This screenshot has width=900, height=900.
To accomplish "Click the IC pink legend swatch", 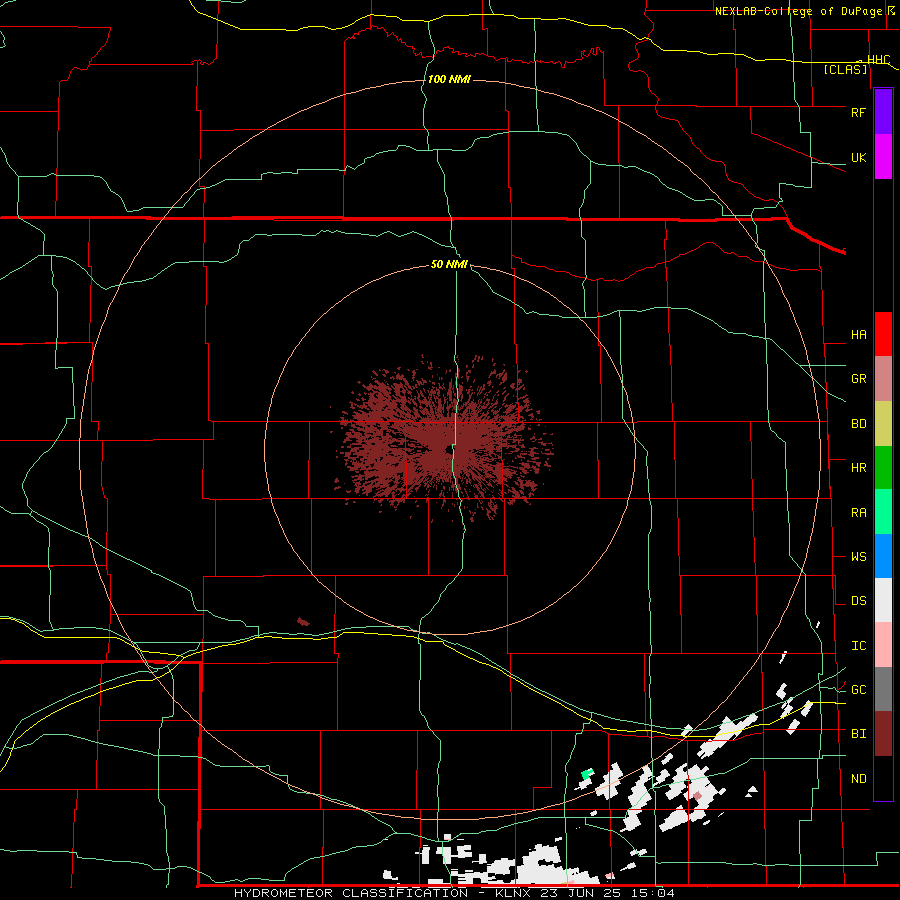I will tap(883, 645).
